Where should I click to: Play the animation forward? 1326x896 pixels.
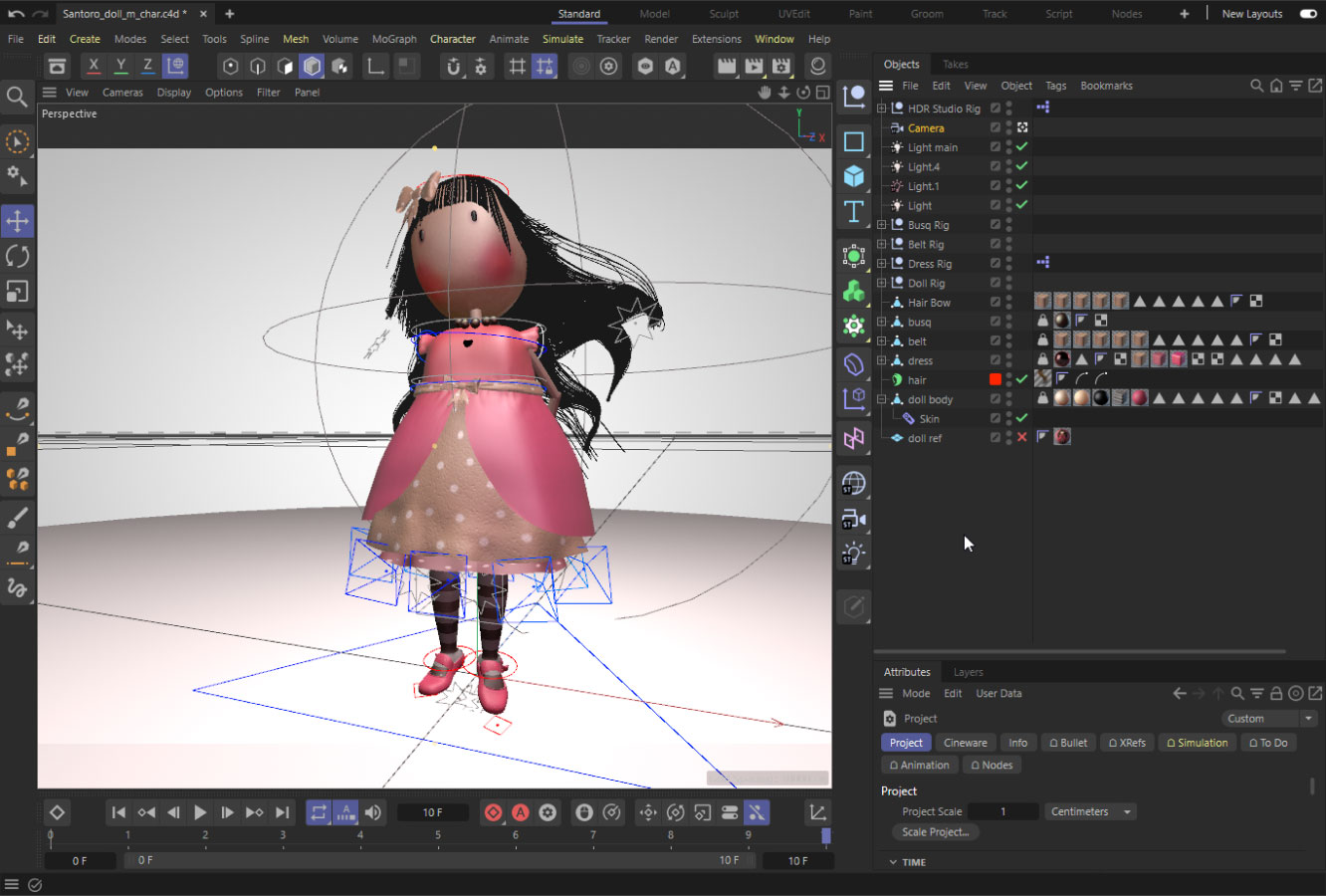coord(200,812)
